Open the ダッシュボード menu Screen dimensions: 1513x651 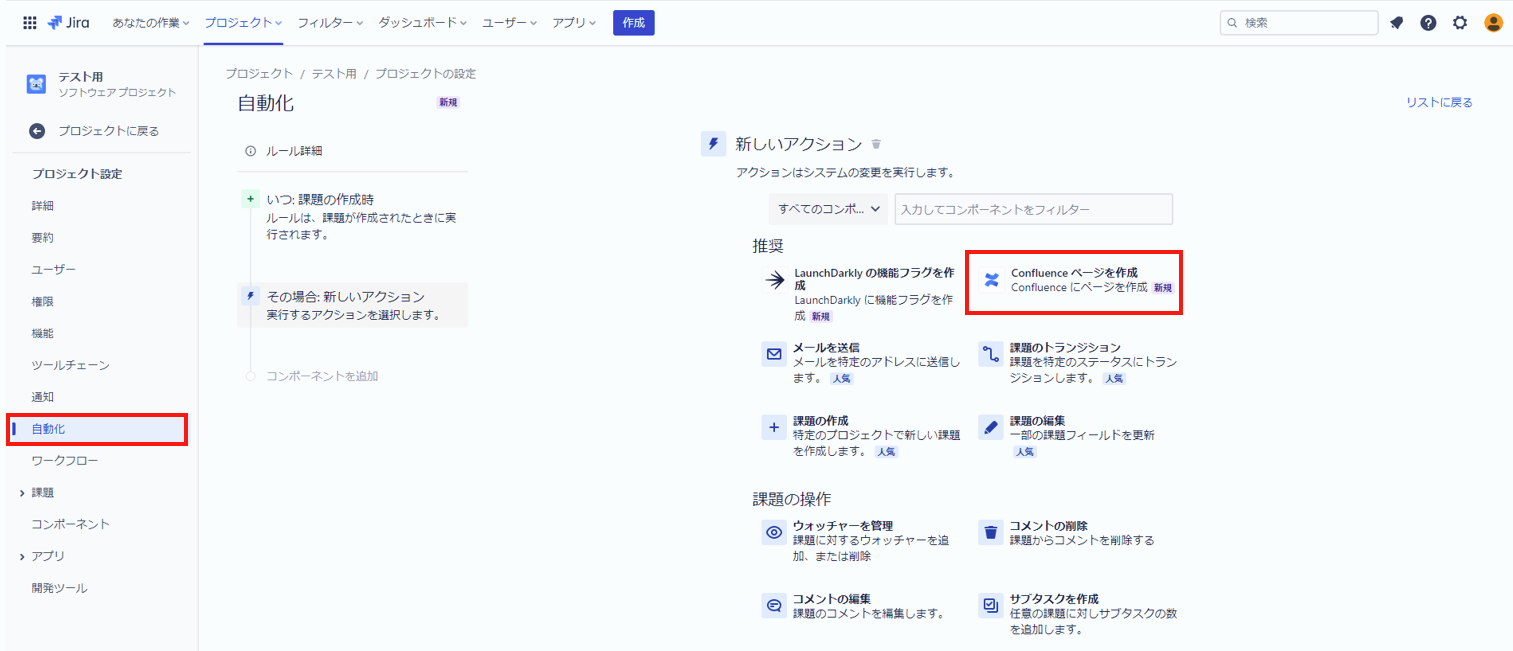click(x=423, y=22)
